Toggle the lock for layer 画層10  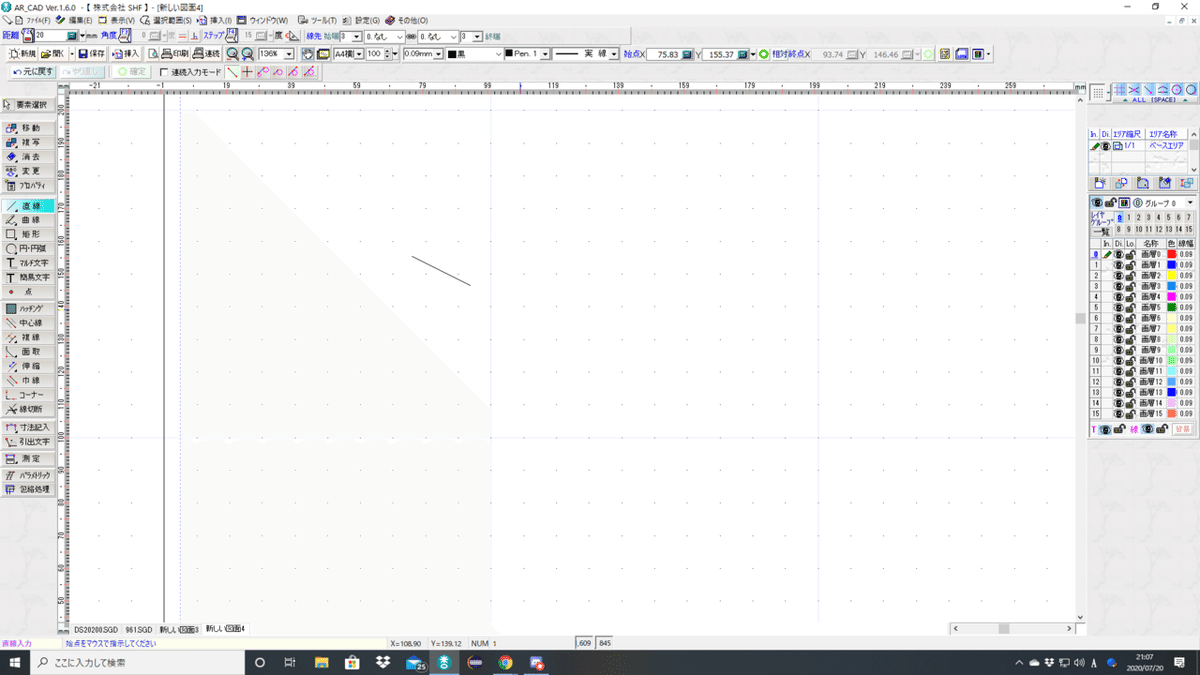point(1130,361)
